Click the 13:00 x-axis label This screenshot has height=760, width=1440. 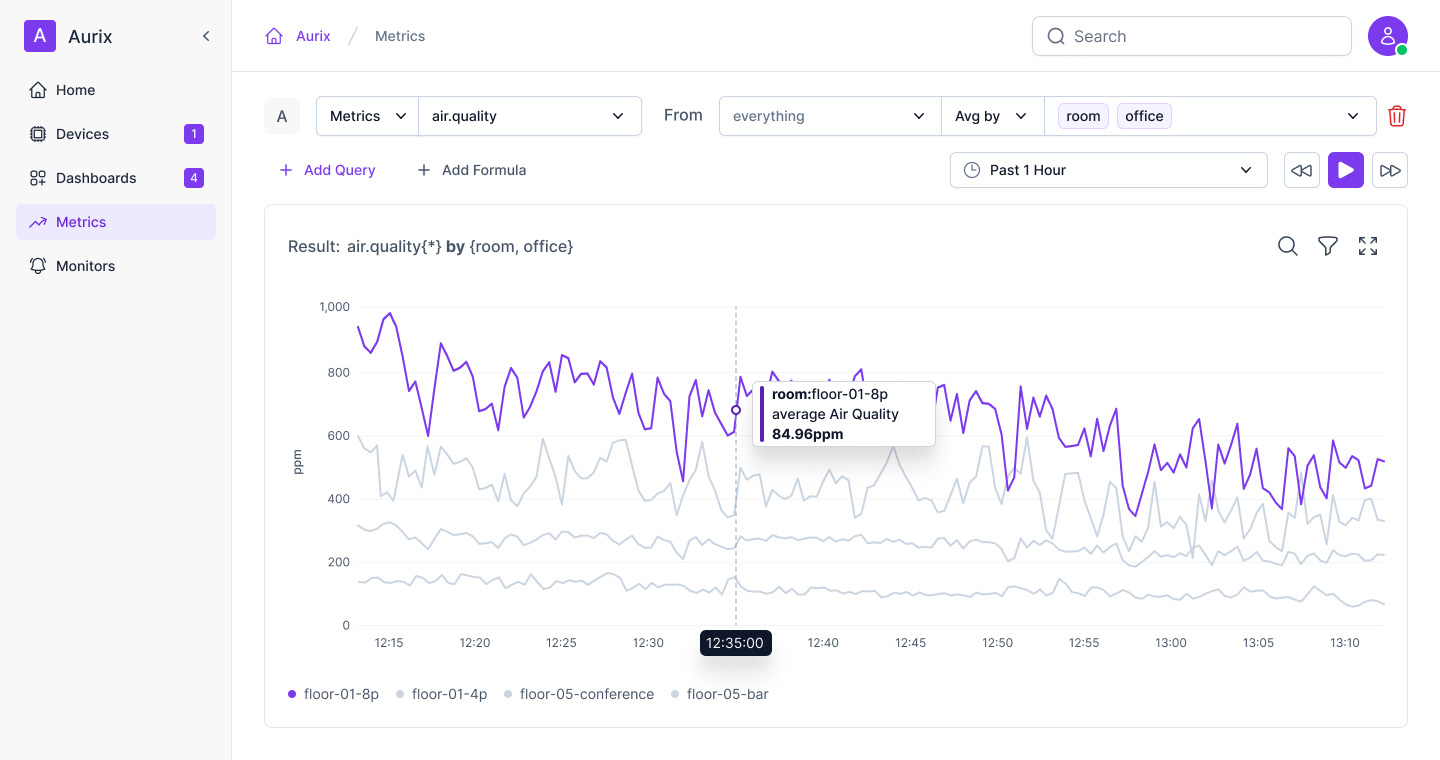pyautogui.click(x=1171, y=643)
